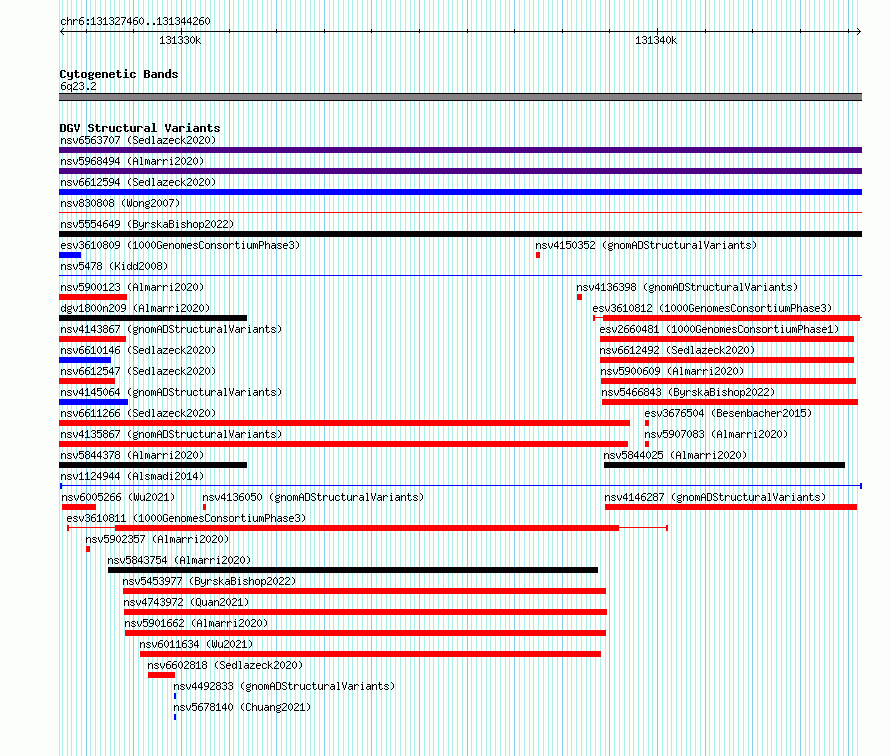Click the nsv6563707 (Sedlazeck2020) variant label
The height and width of the screenshot is (756, 890).
click(x=138, y=140)
